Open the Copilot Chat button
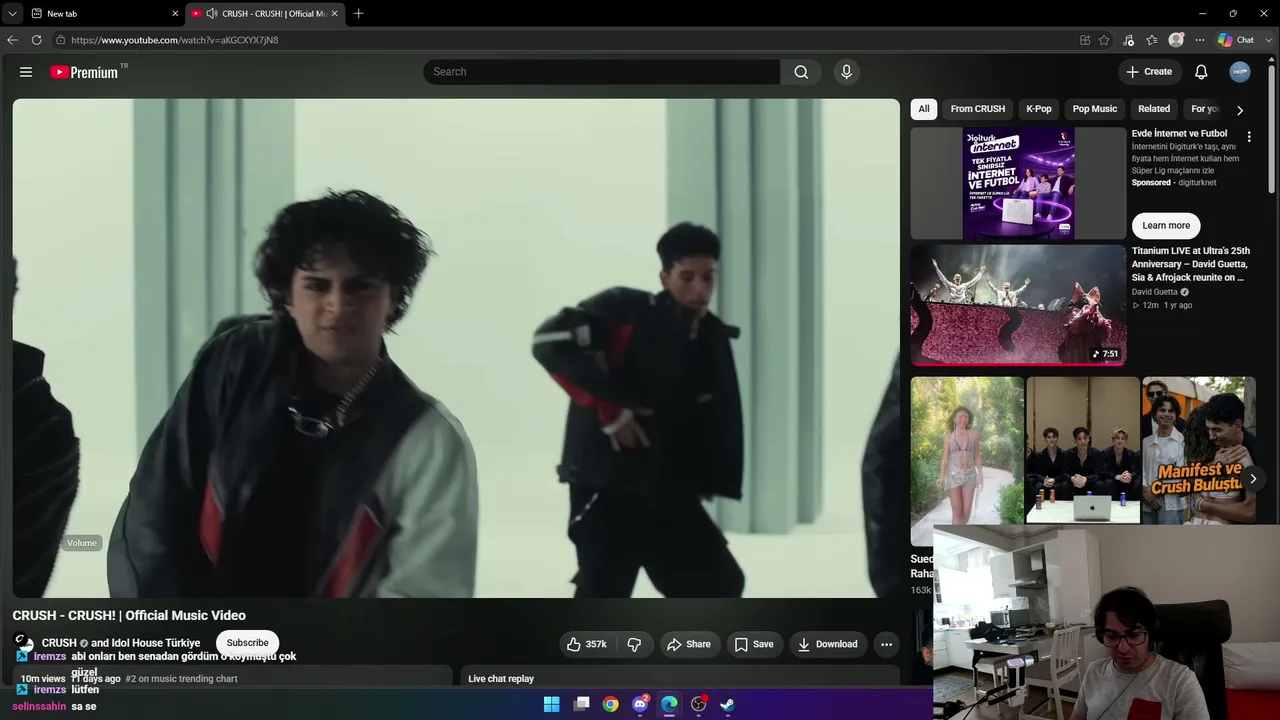Screen dimensions: 1280x720 pyautogui.click(x=1236, y=40)
